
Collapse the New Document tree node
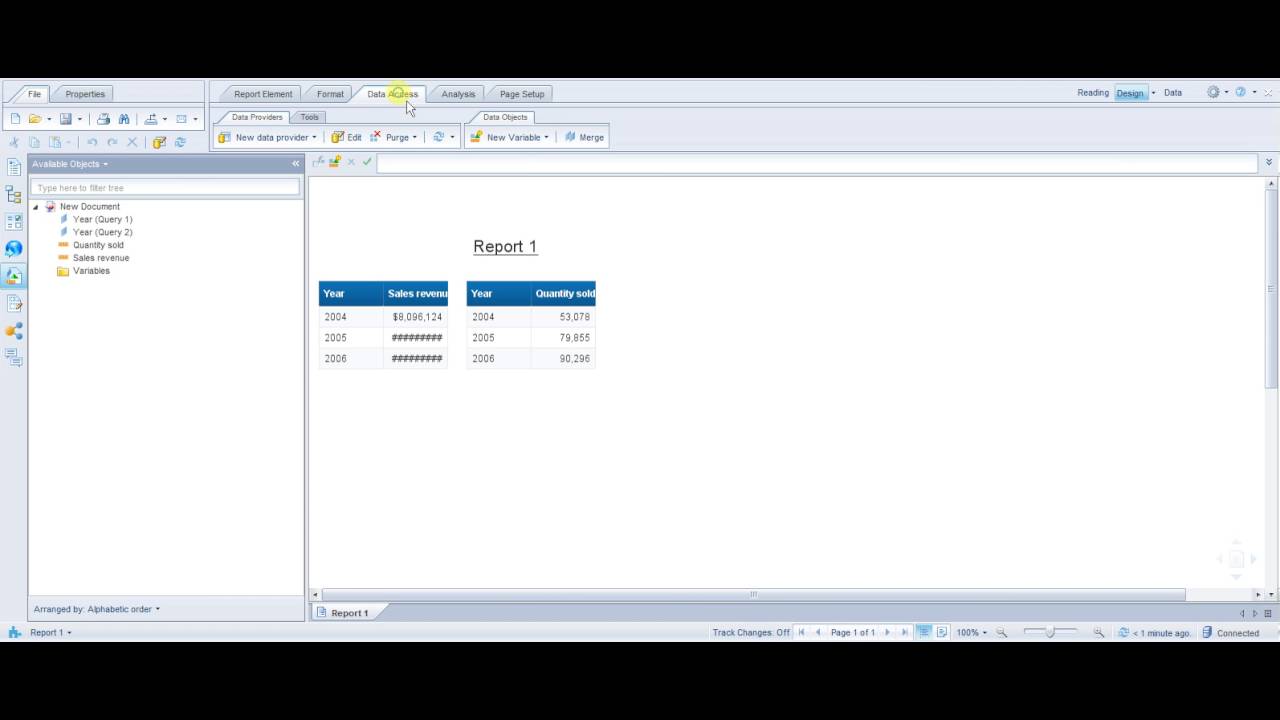tap(36, 207)
